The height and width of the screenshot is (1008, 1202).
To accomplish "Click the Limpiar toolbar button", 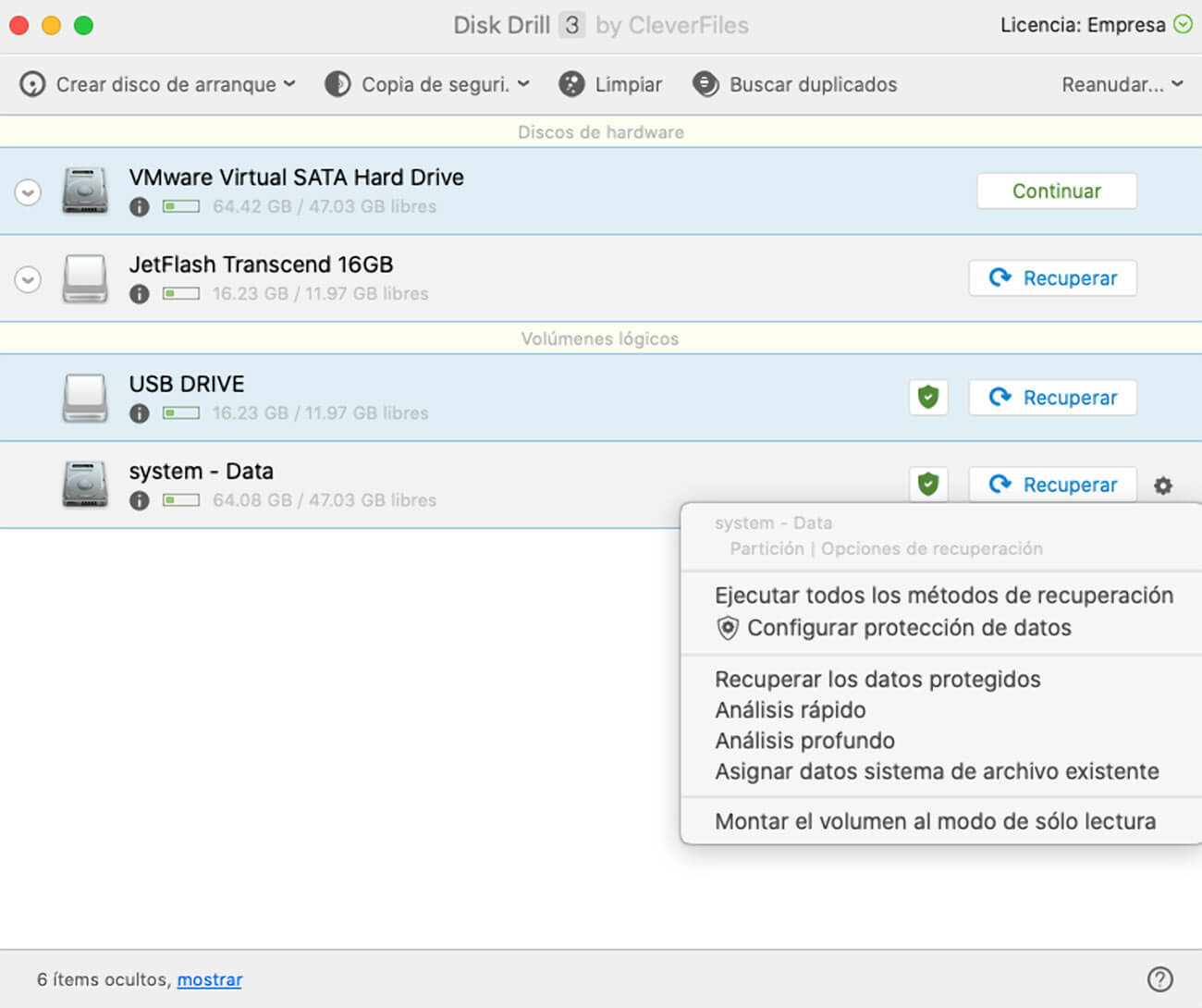I will [610, 84].
